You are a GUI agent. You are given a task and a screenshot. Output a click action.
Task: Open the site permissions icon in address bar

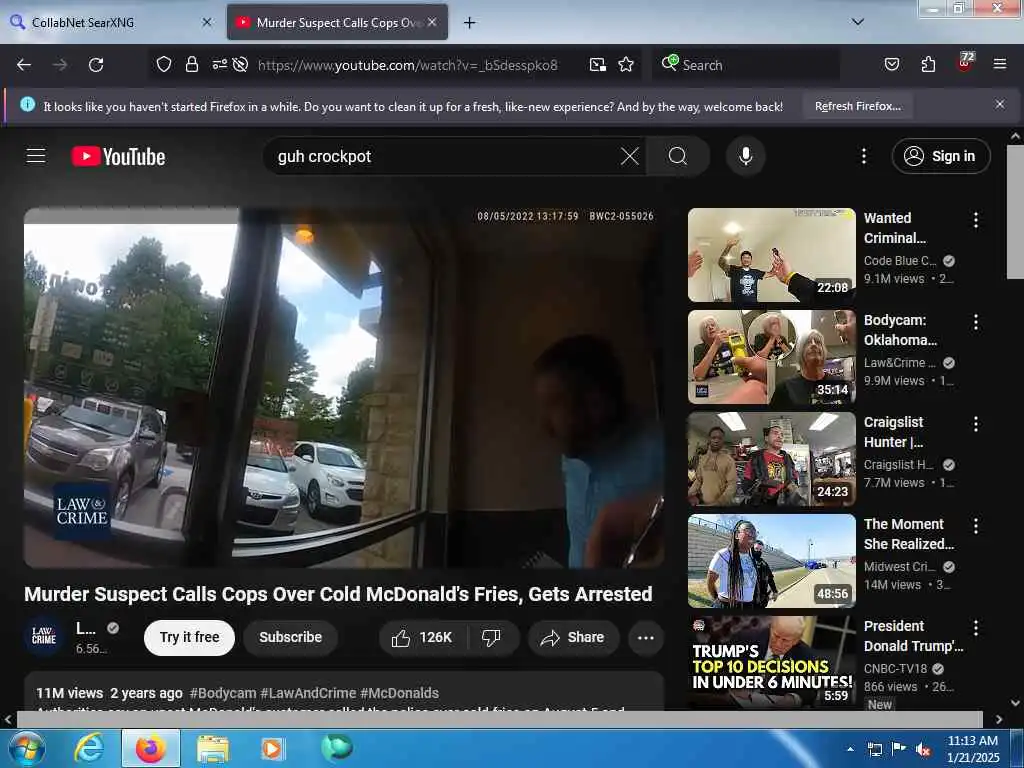click(x=219, y=65)
